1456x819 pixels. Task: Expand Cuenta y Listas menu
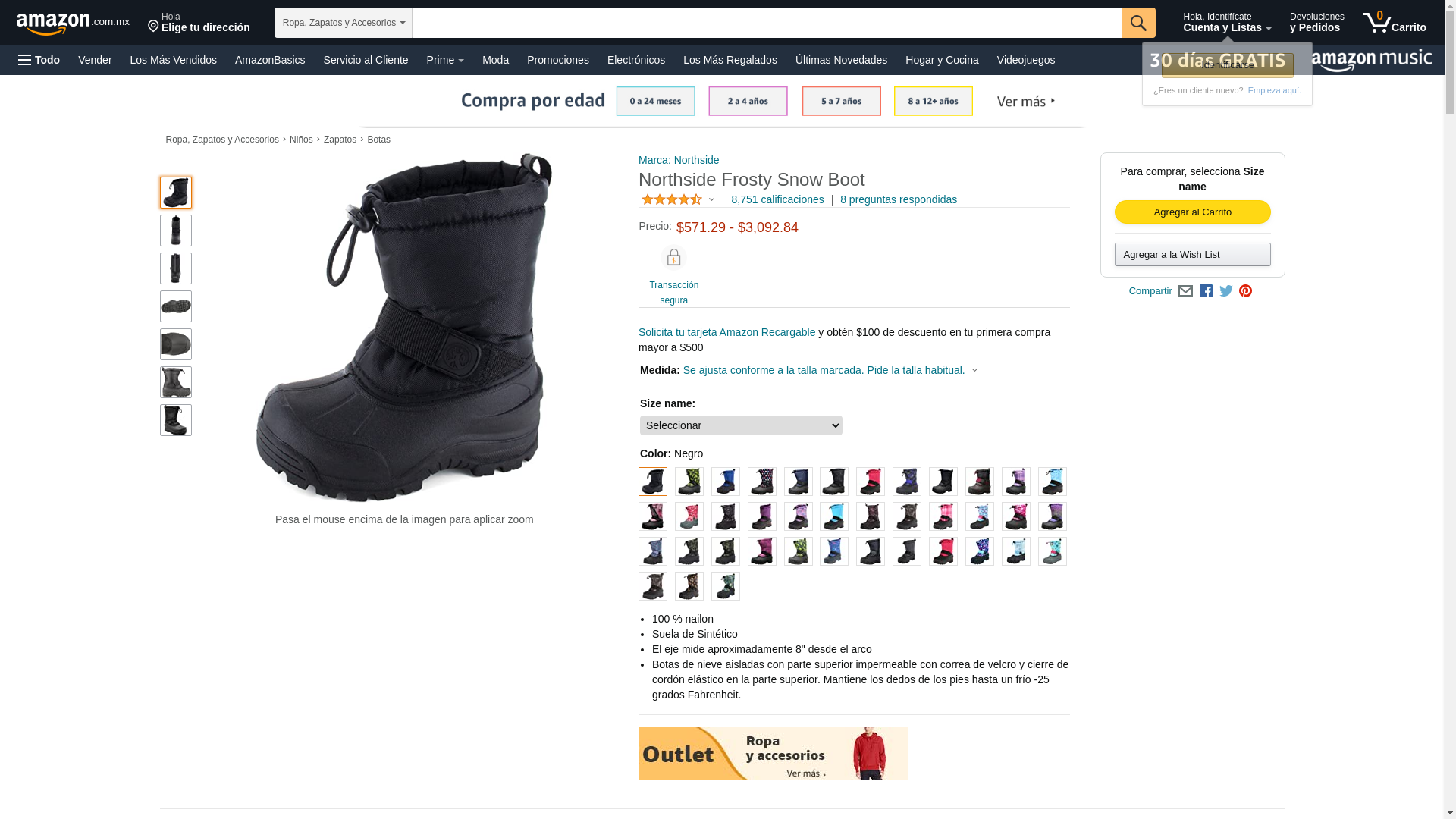pyautogui.click(x=1227, y=23)
